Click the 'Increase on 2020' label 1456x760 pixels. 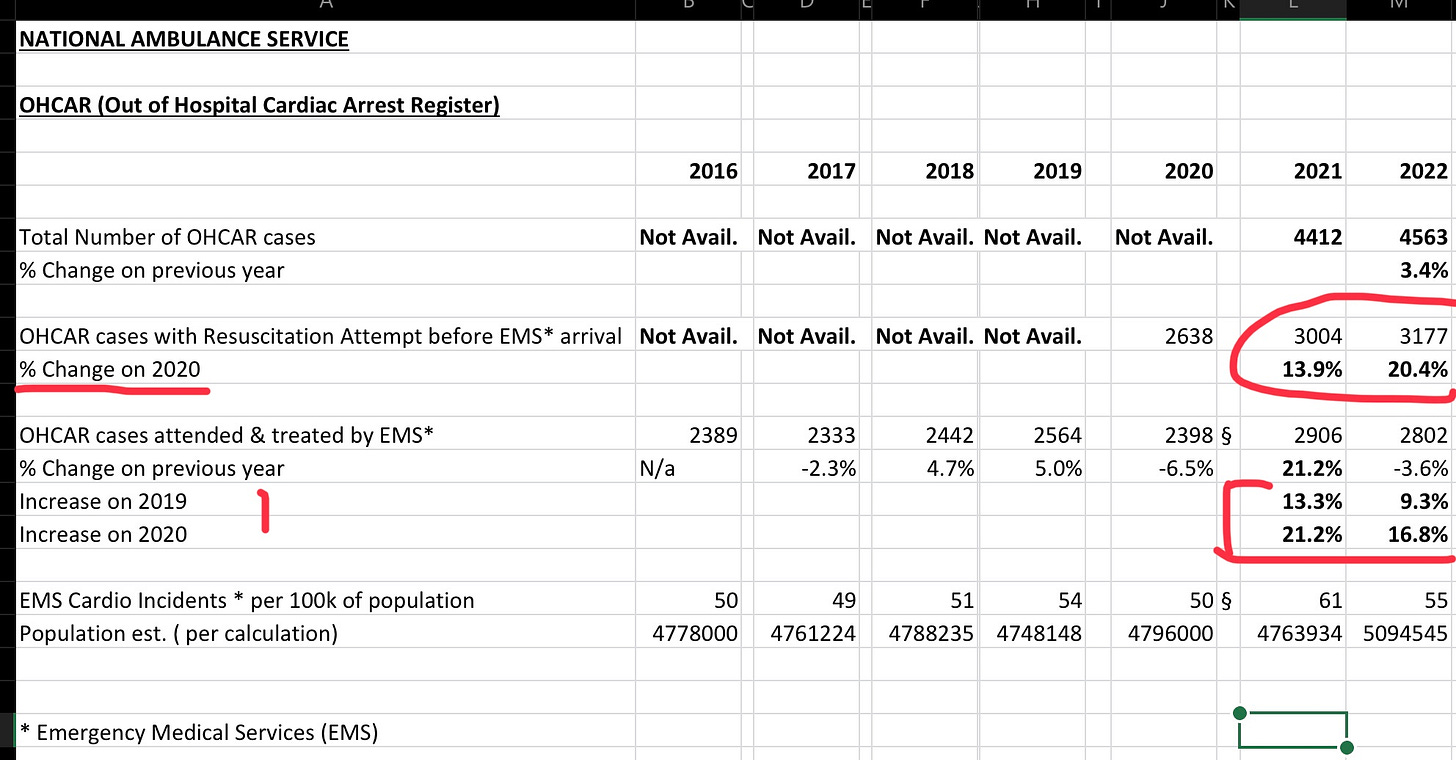click(103, 534)
